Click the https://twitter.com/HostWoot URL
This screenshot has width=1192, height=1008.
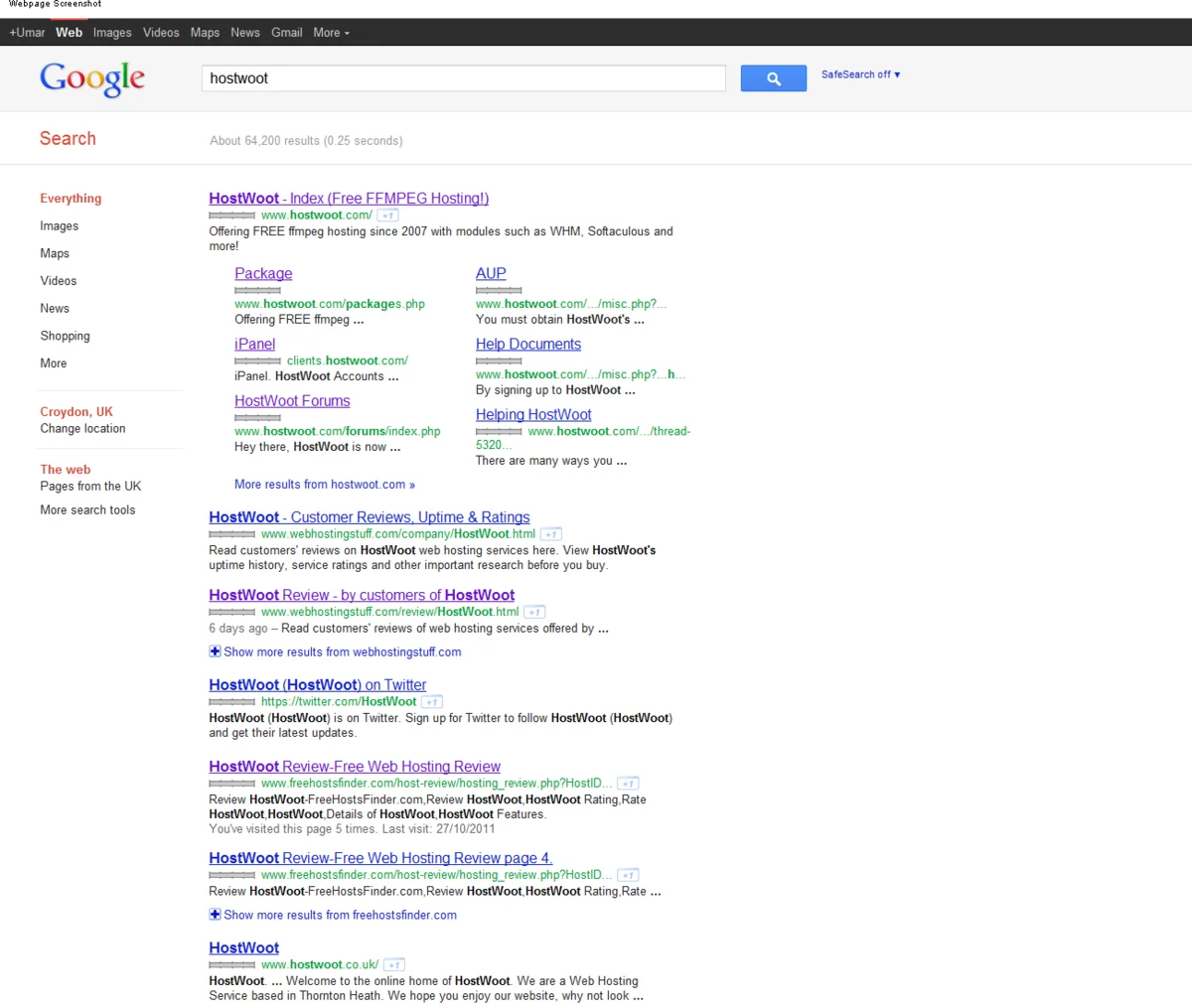339,702
